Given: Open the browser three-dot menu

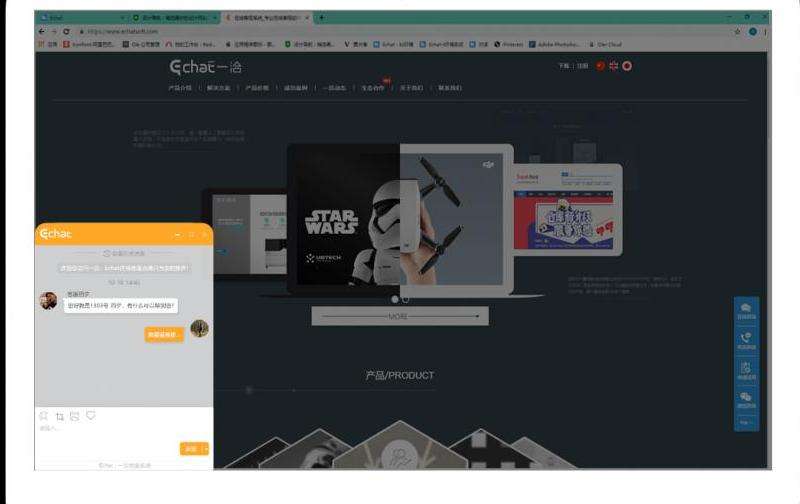Looking at the screenshot, I should (x=765, y=32).
